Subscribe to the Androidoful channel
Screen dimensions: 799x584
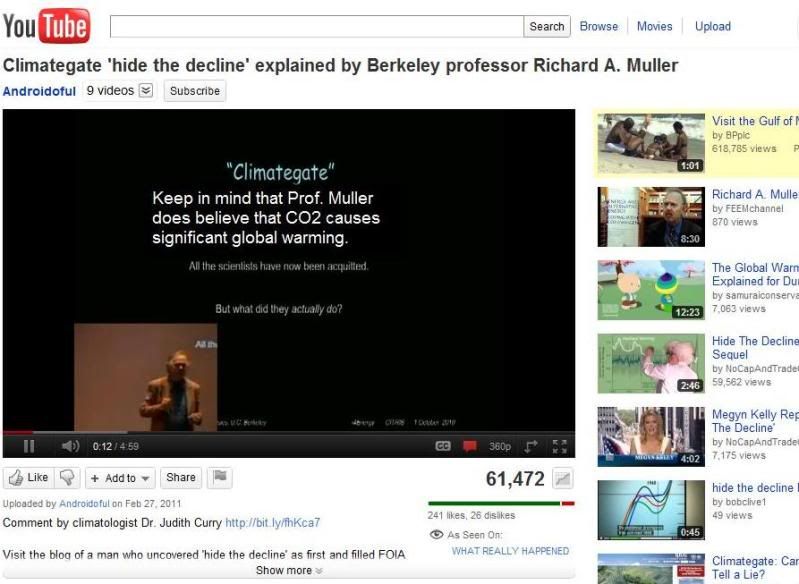[x=195, y=91]
